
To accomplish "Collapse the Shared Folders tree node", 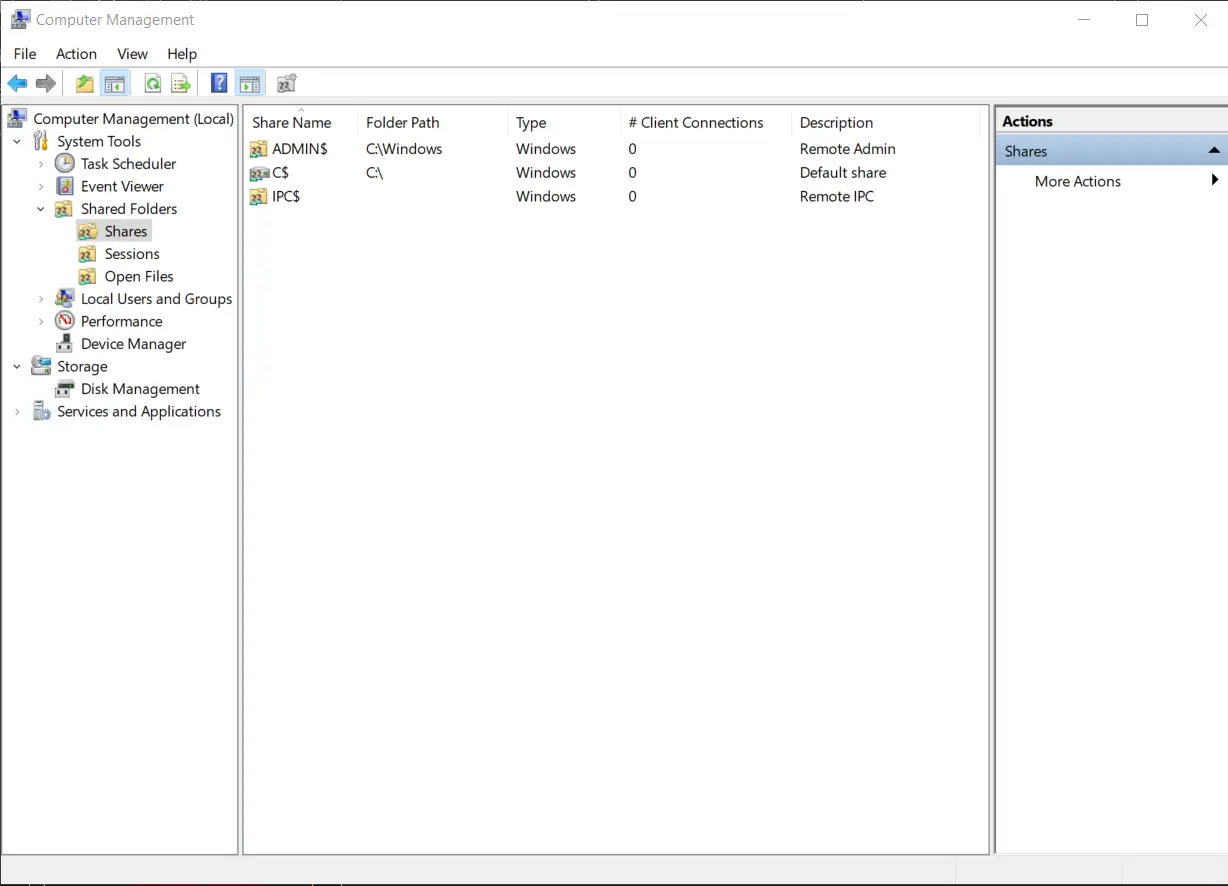I will click(x=41, y=209).
